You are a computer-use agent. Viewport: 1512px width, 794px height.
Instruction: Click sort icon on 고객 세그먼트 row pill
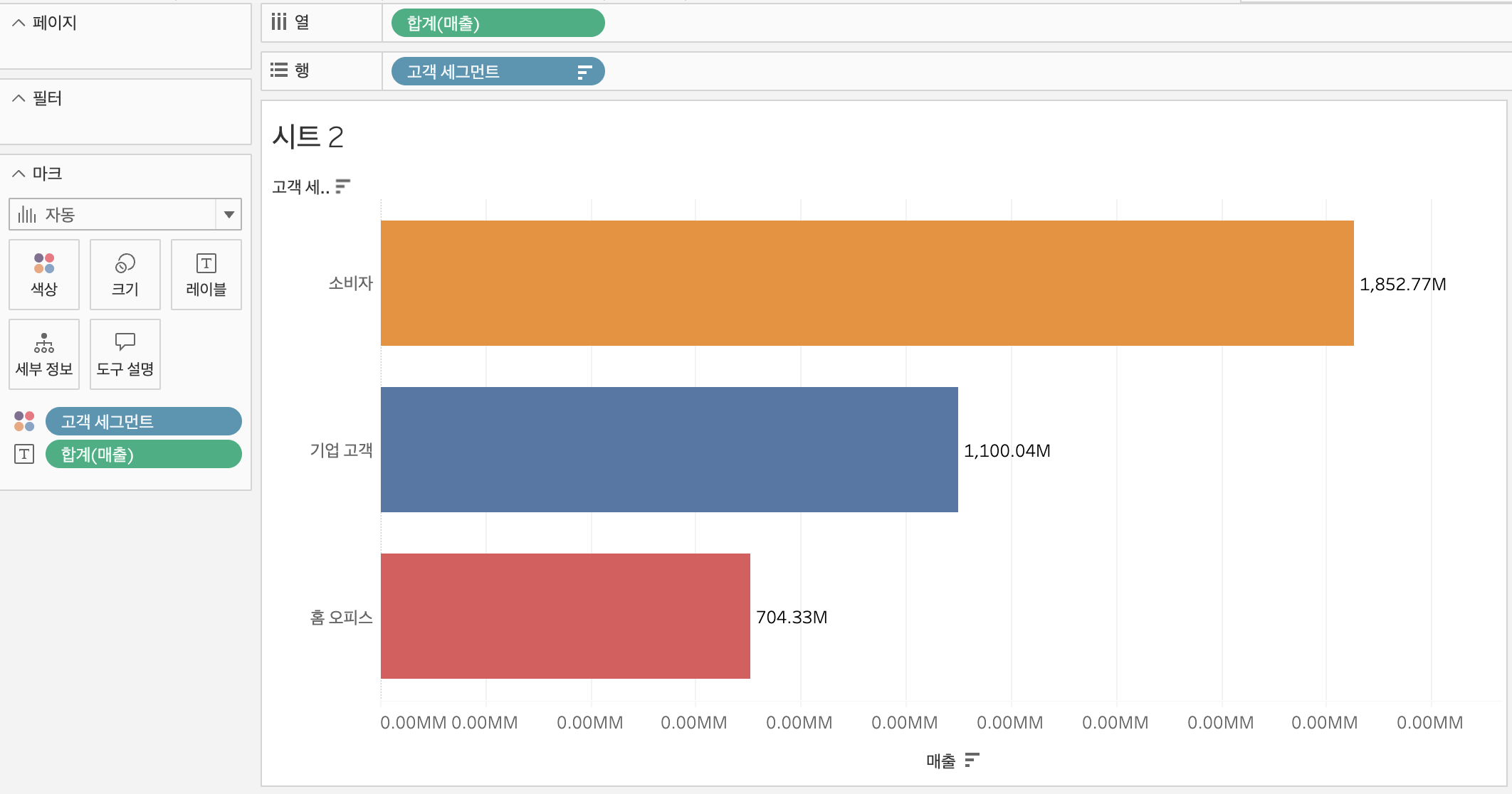coord(584,72)
